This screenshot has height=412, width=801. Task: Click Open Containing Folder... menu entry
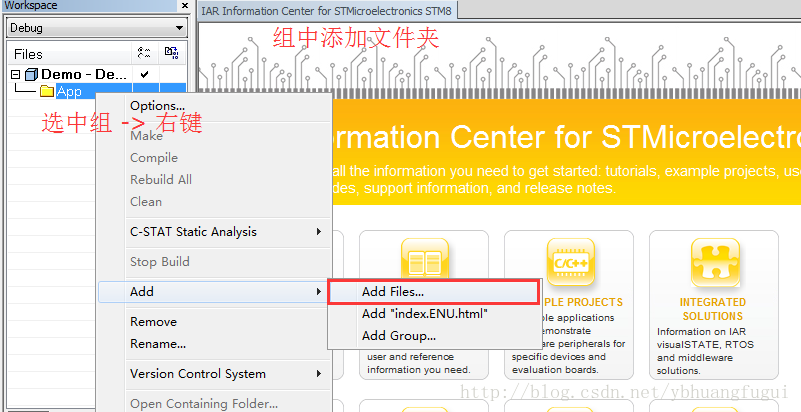214,403
